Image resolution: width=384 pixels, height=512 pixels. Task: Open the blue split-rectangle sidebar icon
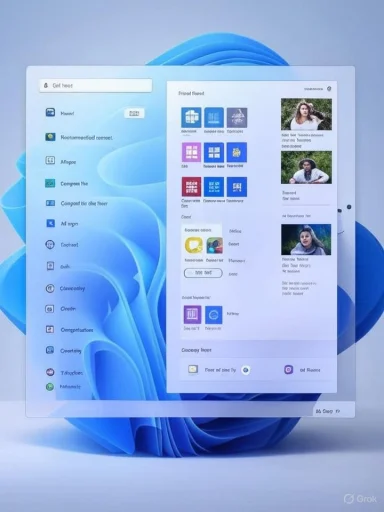point(50,203)
